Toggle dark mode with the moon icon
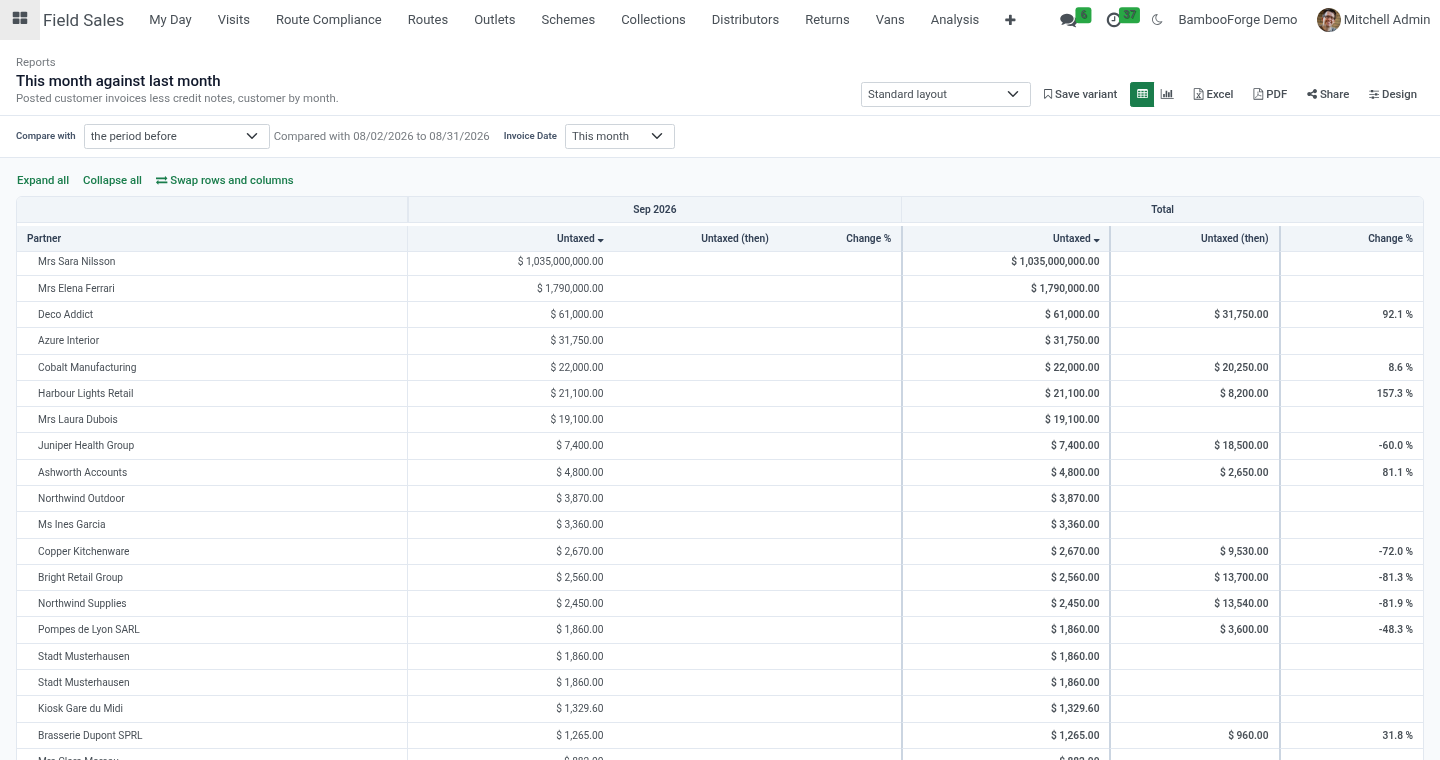 1157,20
